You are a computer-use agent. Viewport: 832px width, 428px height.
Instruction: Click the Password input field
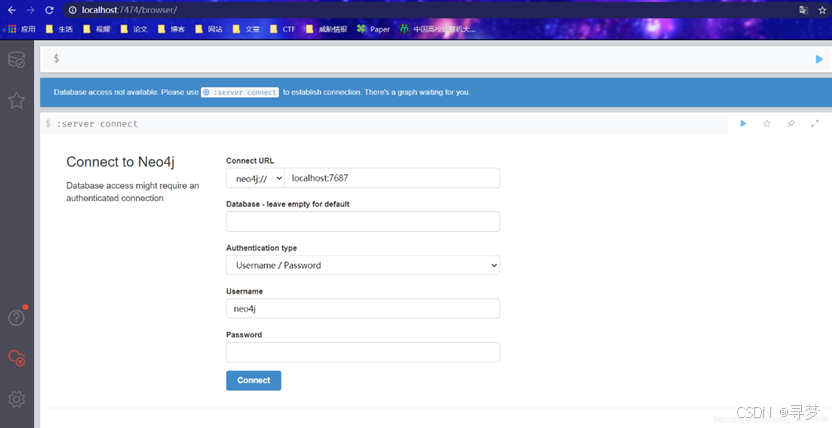point(363,352)
